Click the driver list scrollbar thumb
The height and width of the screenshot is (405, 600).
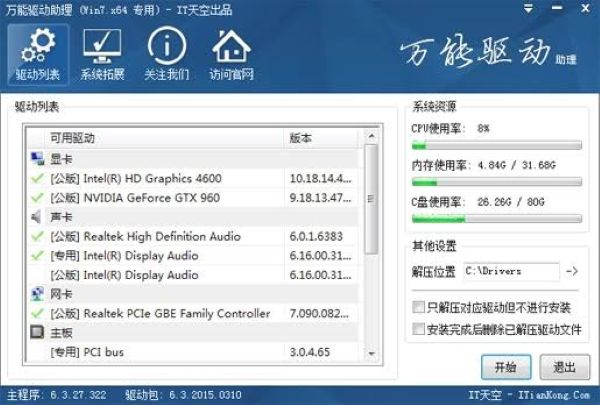coord(371,199)
